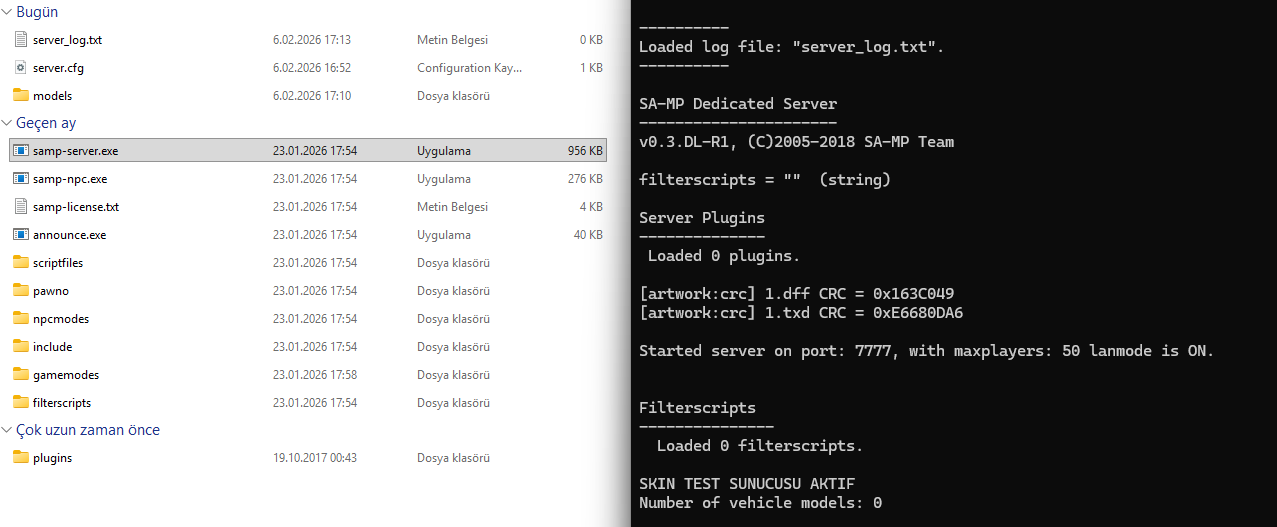Viewport: 1277px width, 527px height.
Task: Click the v0.3.DL-R1 version line in console
Action: pos(796,141)
